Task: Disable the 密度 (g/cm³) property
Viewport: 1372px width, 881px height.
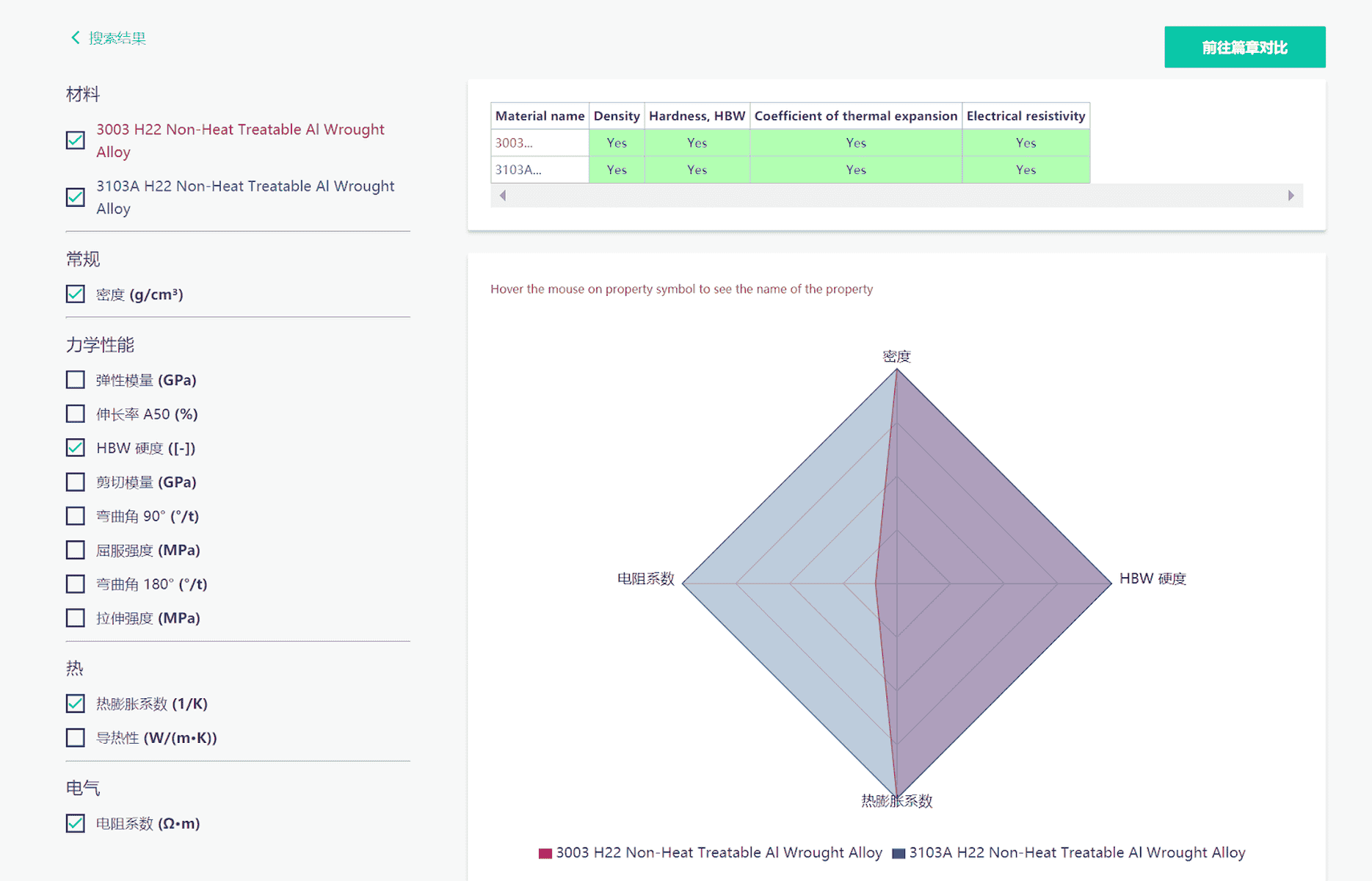Action: pyautogui.click(x=76, y=294)
